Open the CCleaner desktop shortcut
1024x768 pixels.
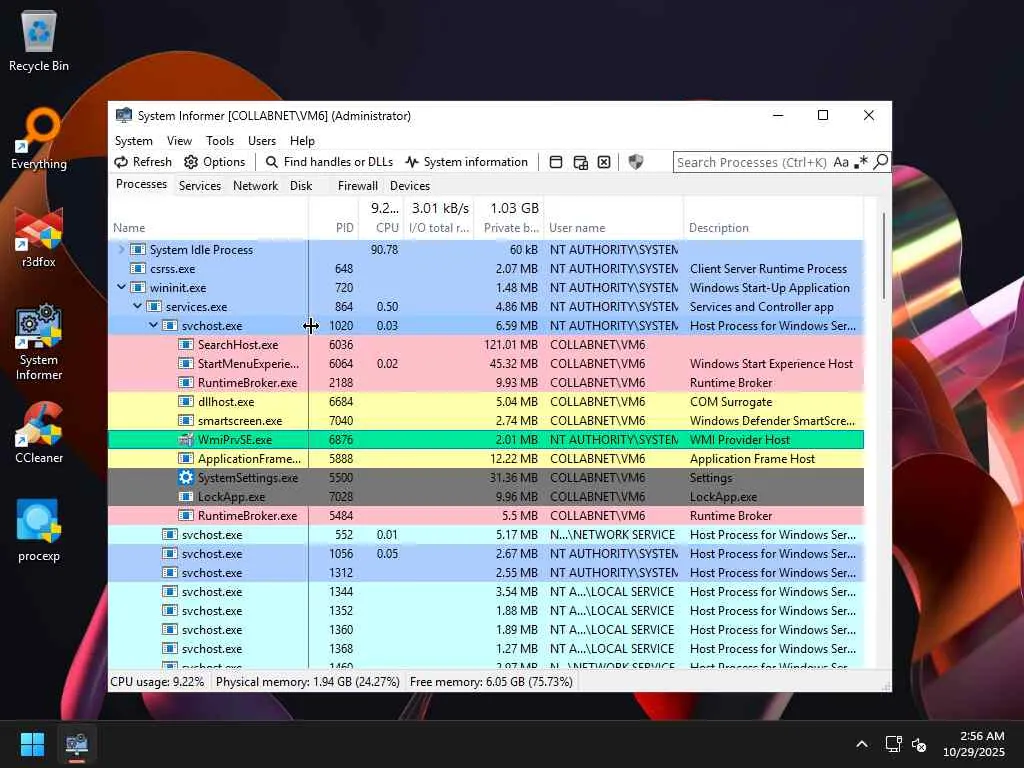[39, 433]
